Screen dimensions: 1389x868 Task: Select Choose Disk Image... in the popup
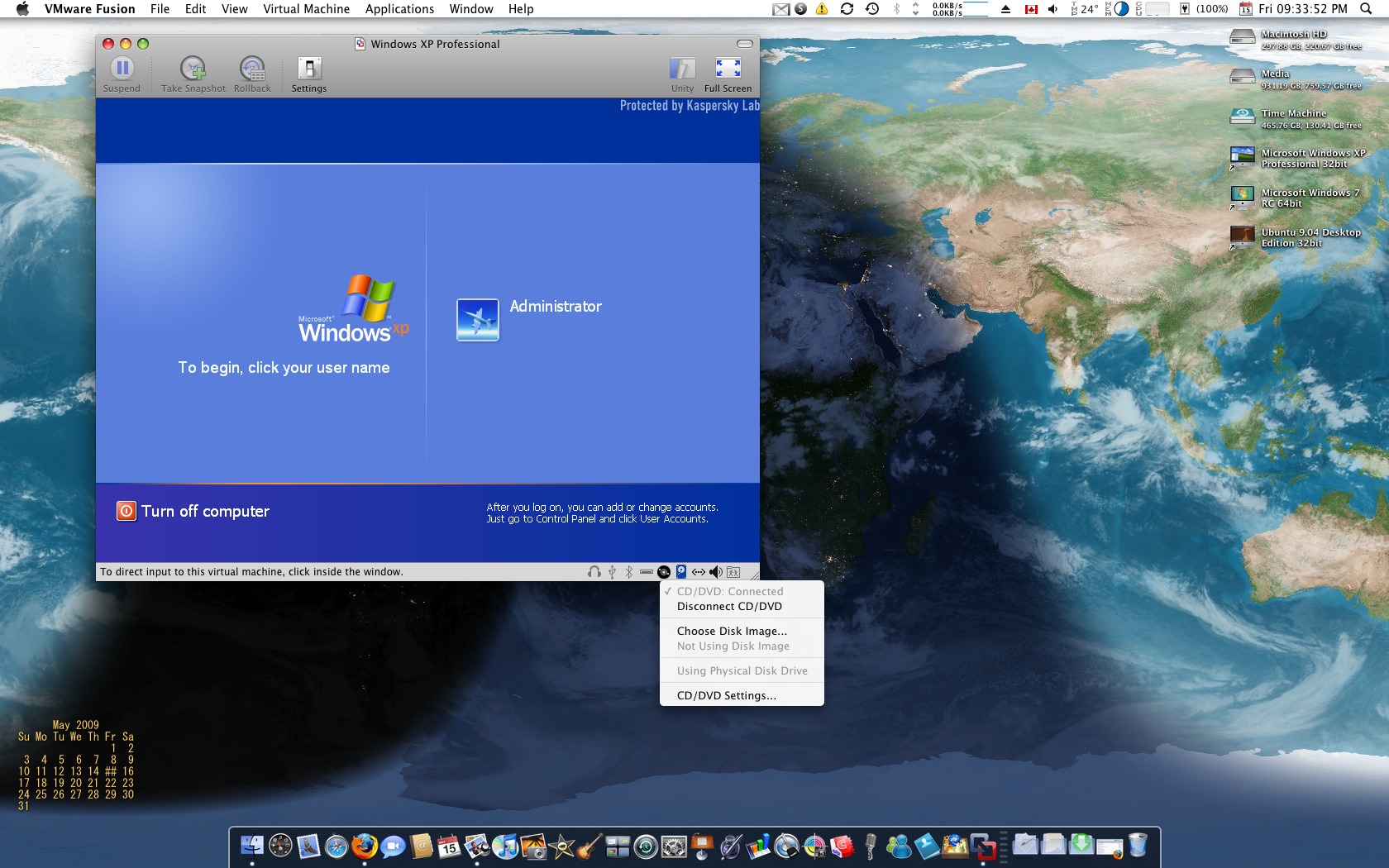click(x=742, y=632)
